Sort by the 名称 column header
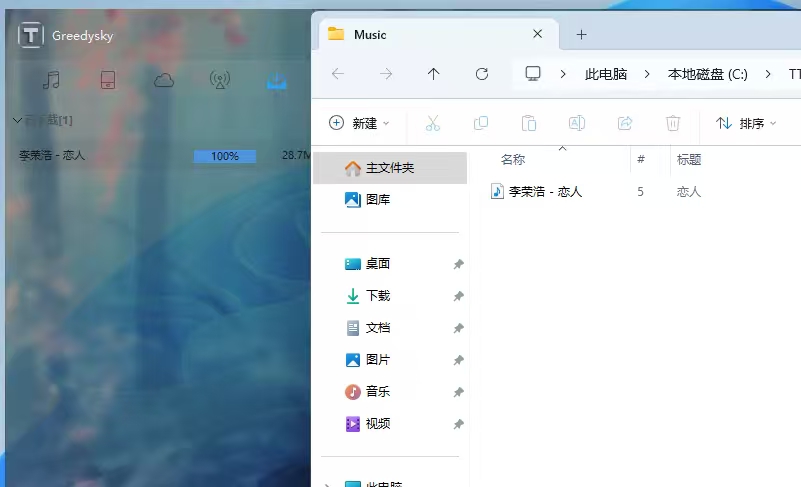Screen dimensions: 801x487 click(513, 160)
